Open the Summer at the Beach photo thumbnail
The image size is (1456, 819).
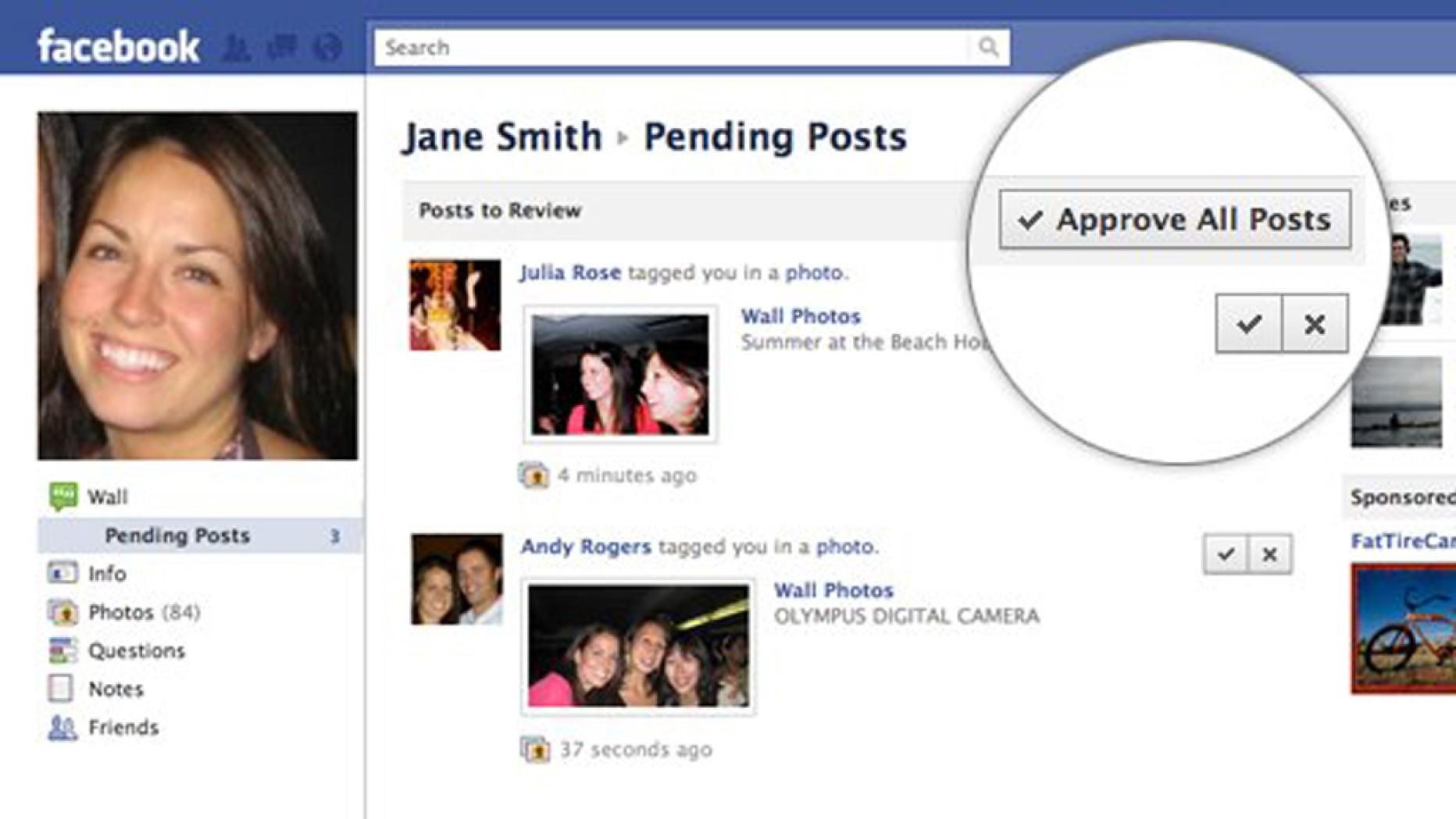tap(620, 374)
